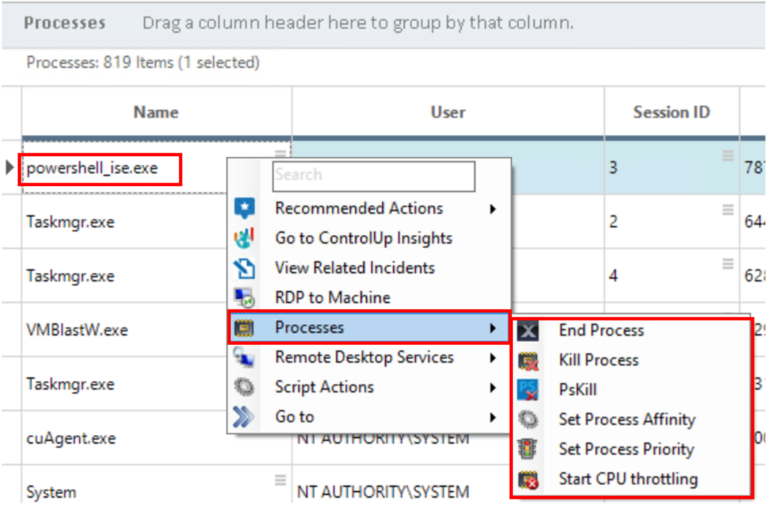Expand Remote Desktop Services submenu arrow
Viewport: 768px width, 506px height.
(x=493, y=358)
